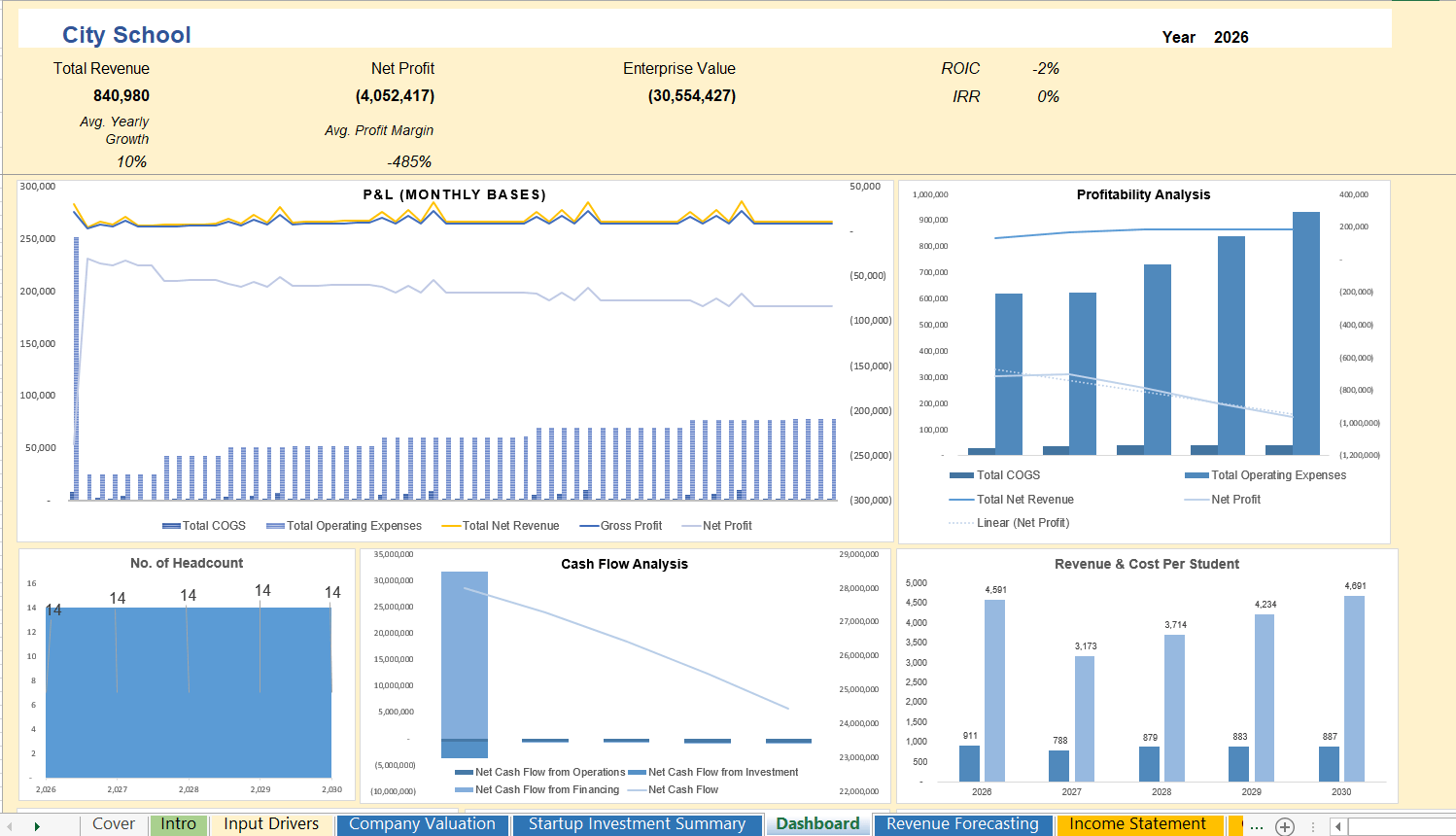Image resolution: width=1456 pixels, height=836 pixels.
Task: Select the Company Valuation sheet tab
Action: tap(422, 823)
